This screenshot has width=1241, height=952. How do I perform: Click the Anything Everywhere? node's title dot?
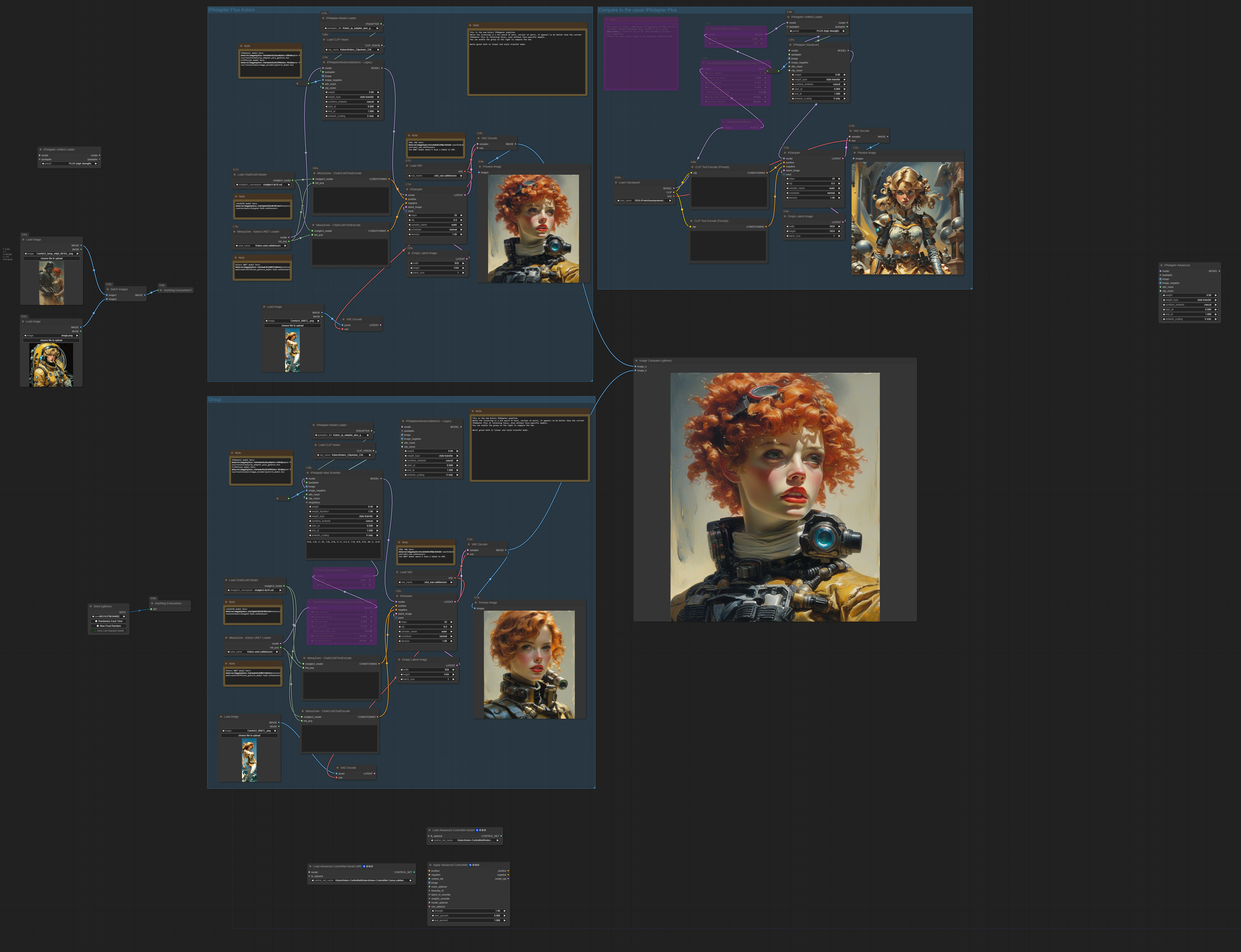pos(161,290)
